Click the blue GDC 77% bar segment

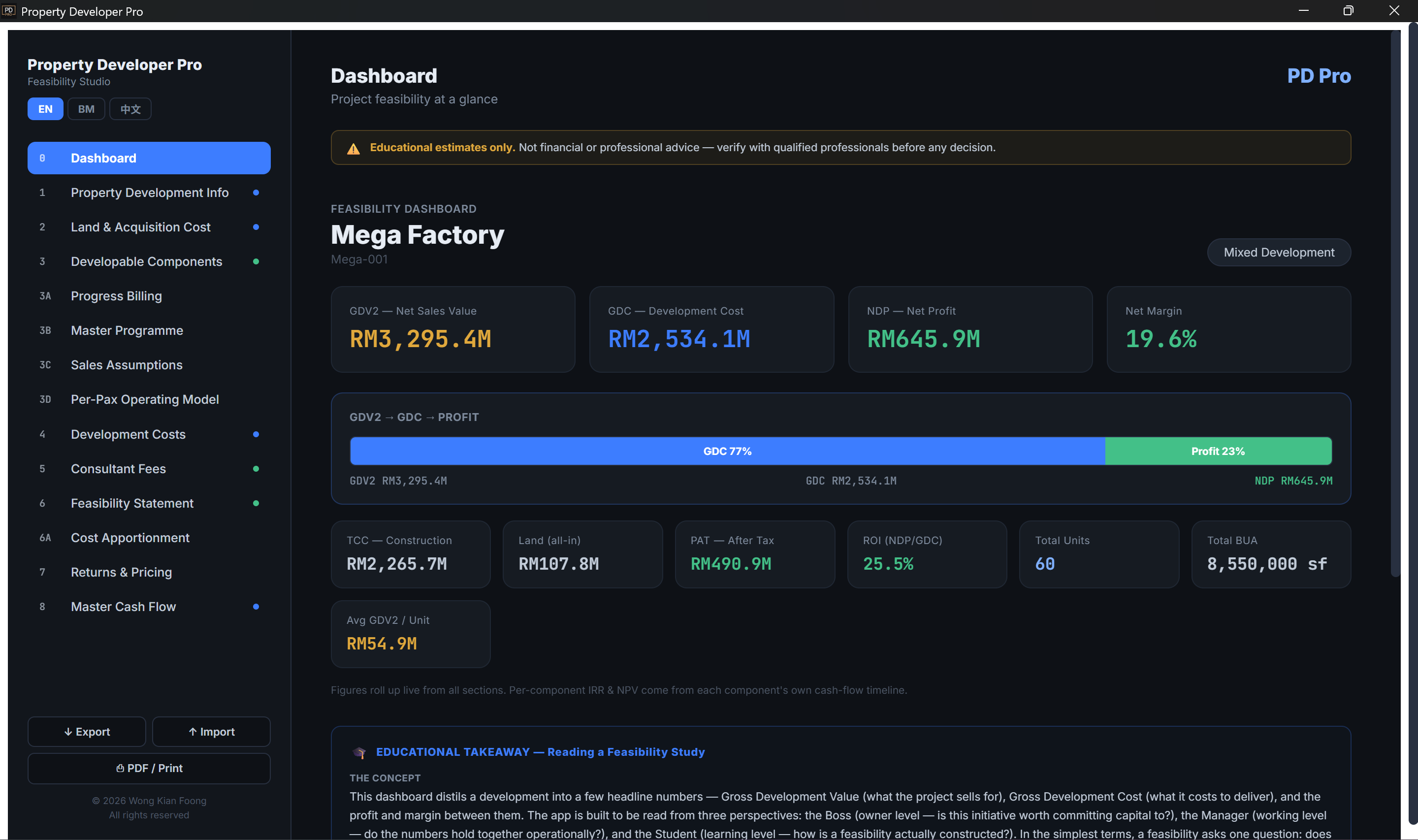click(x=728, y=451)
